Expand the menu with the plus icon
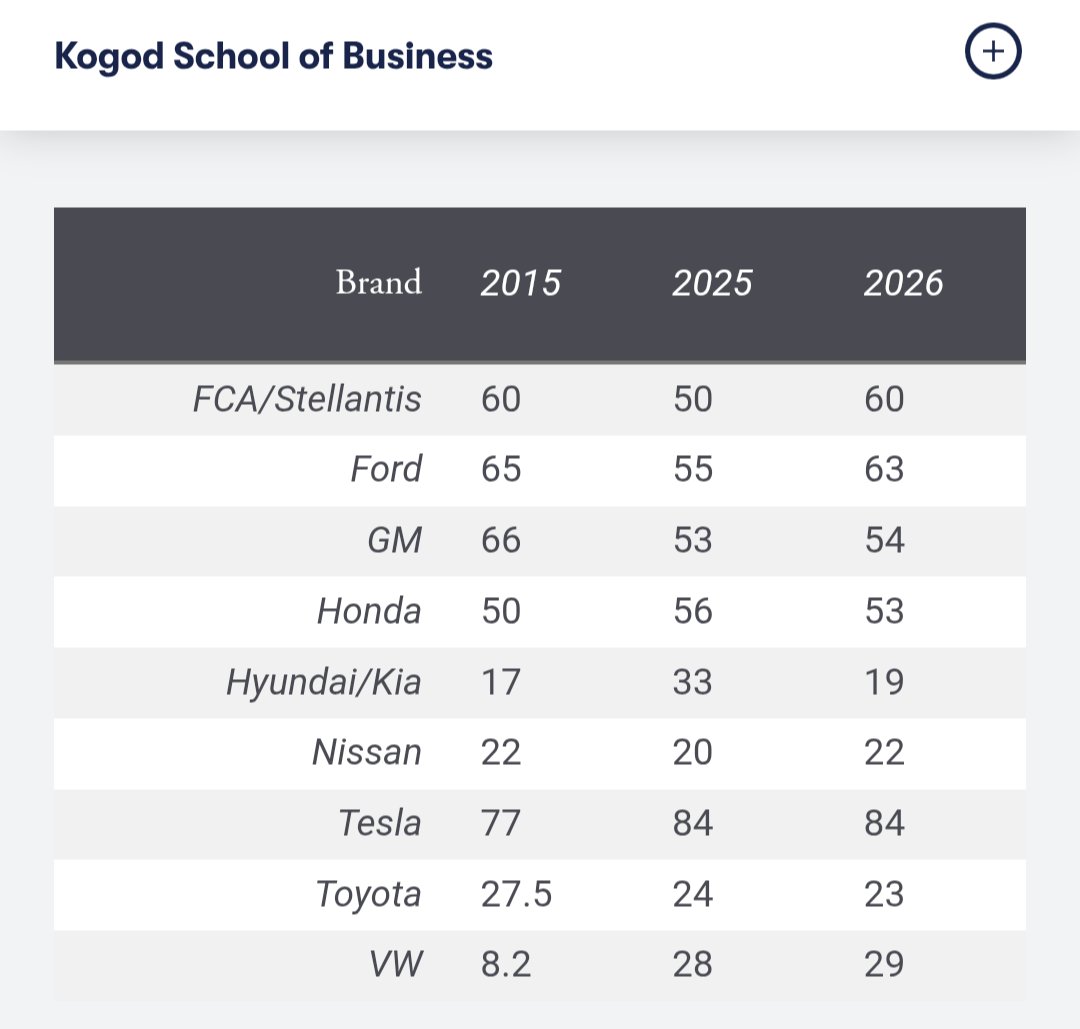Viewport: 1080px width, 1029px height. pyautogui.click(x=993, y=52)
